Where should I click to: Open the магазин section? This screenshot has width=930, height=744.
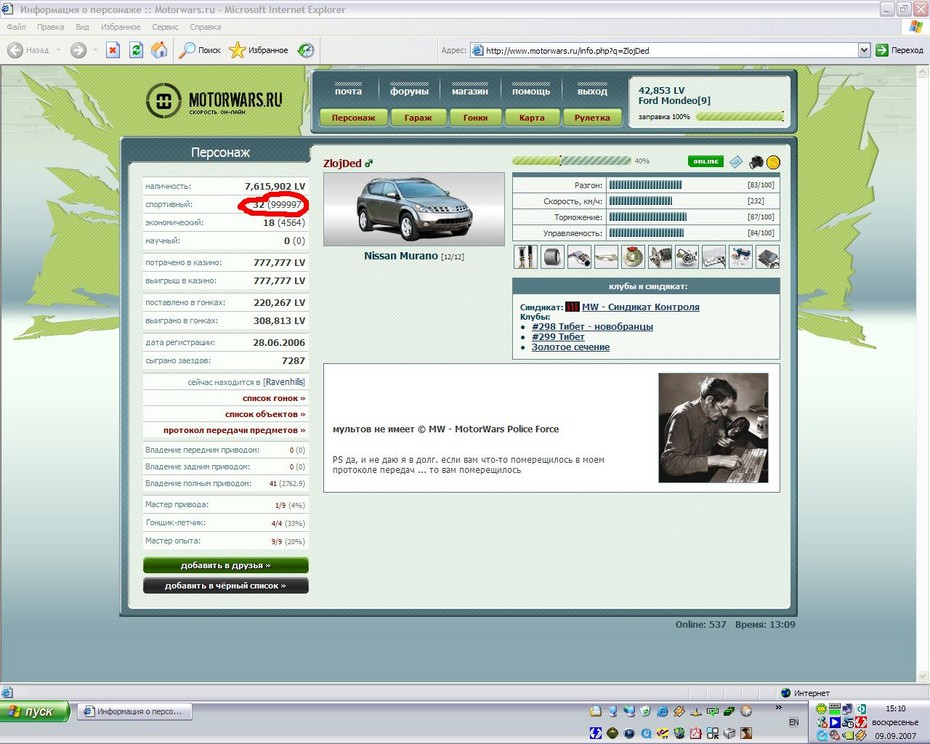(470, 91)
